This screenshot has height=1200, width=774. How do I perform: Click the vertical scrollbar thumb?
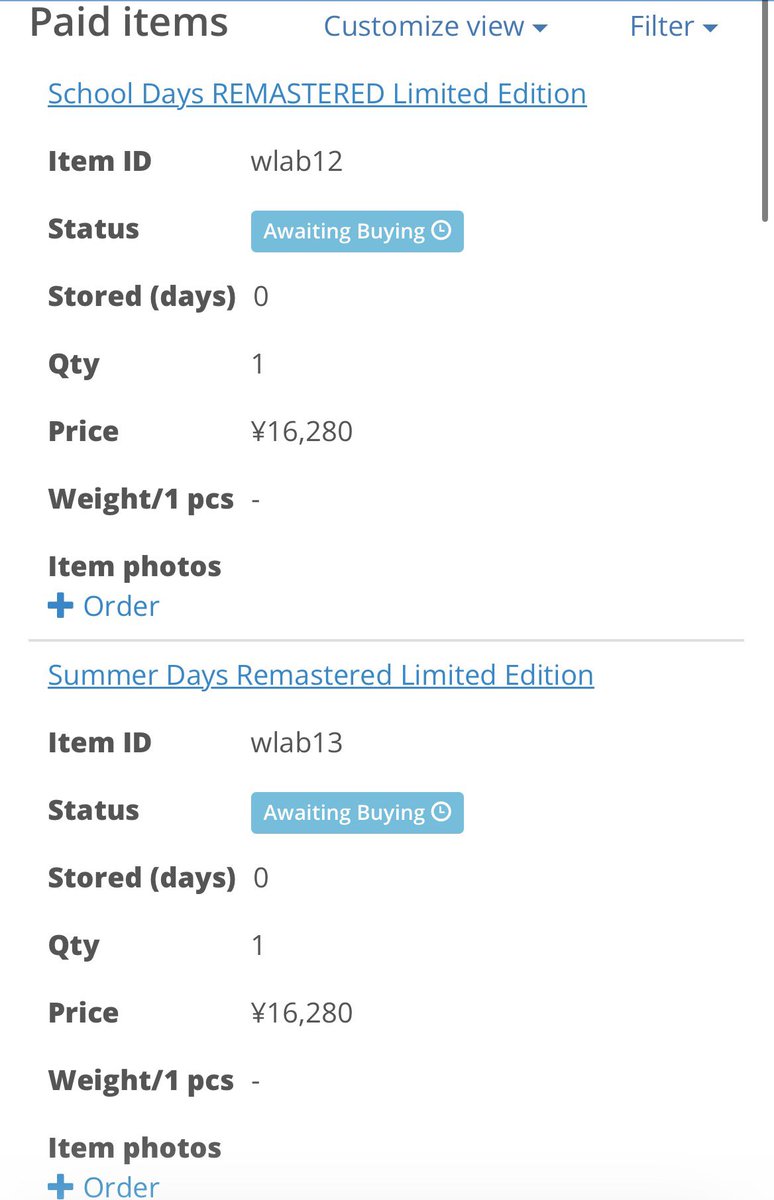[x=767, y=110]
